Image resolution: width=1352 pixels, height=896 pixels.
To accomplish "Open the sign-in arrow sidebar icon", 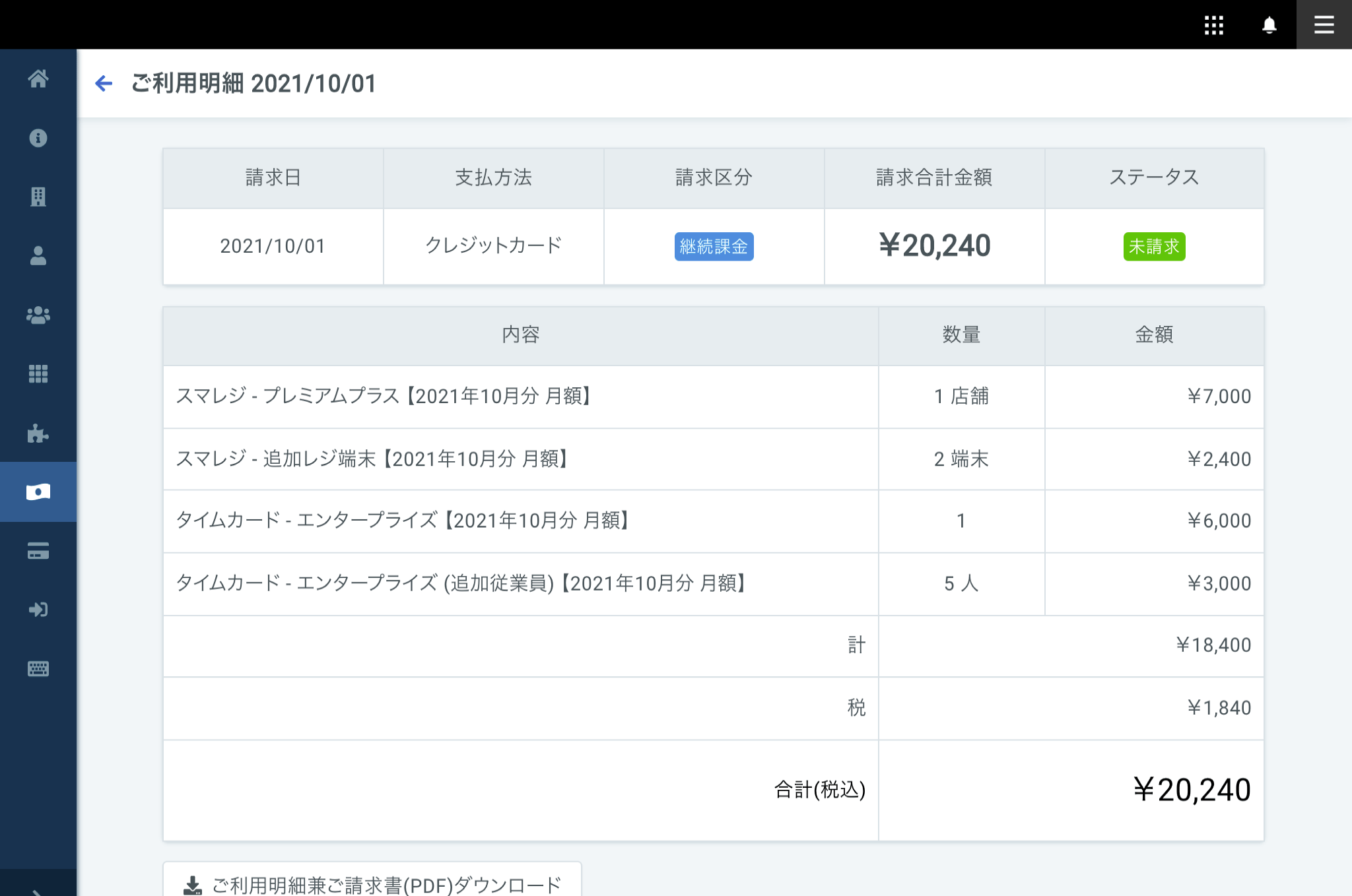I will [x=38, y=610].
